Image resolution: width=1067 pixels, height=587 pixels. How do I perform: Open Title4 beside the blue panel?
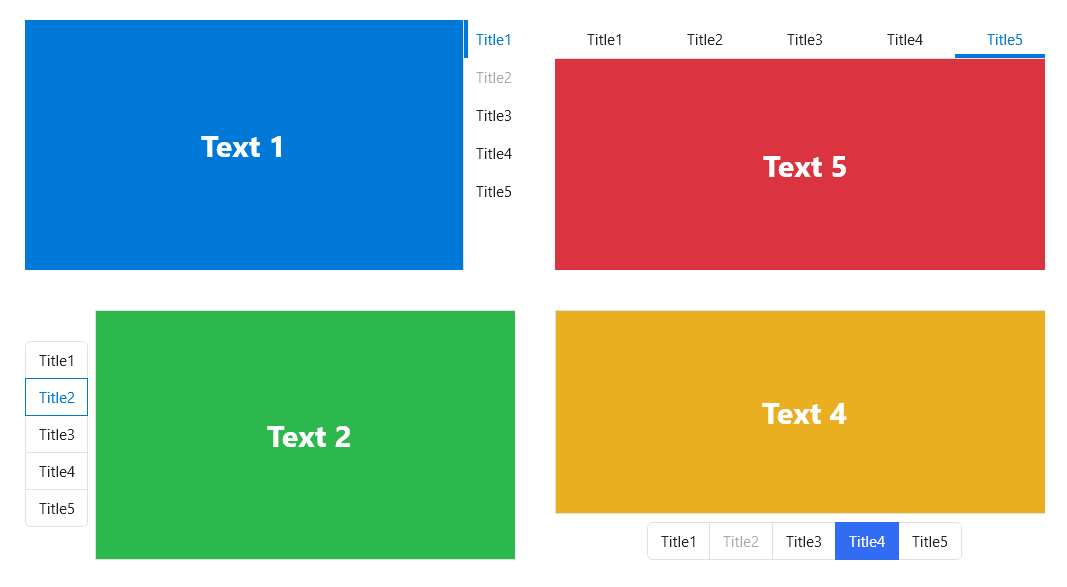(493, 154)
